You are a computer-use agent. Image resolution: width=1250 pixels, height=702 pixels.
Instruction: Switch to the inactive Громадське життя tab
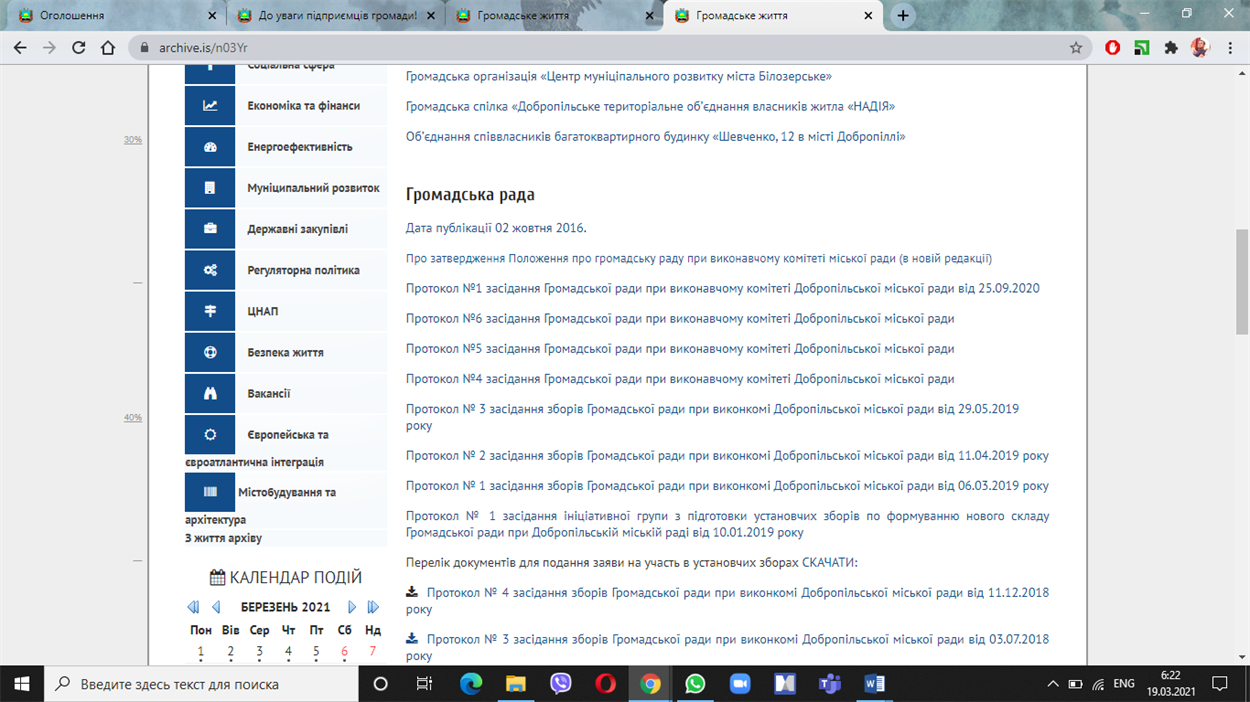(x=554, y=16)
